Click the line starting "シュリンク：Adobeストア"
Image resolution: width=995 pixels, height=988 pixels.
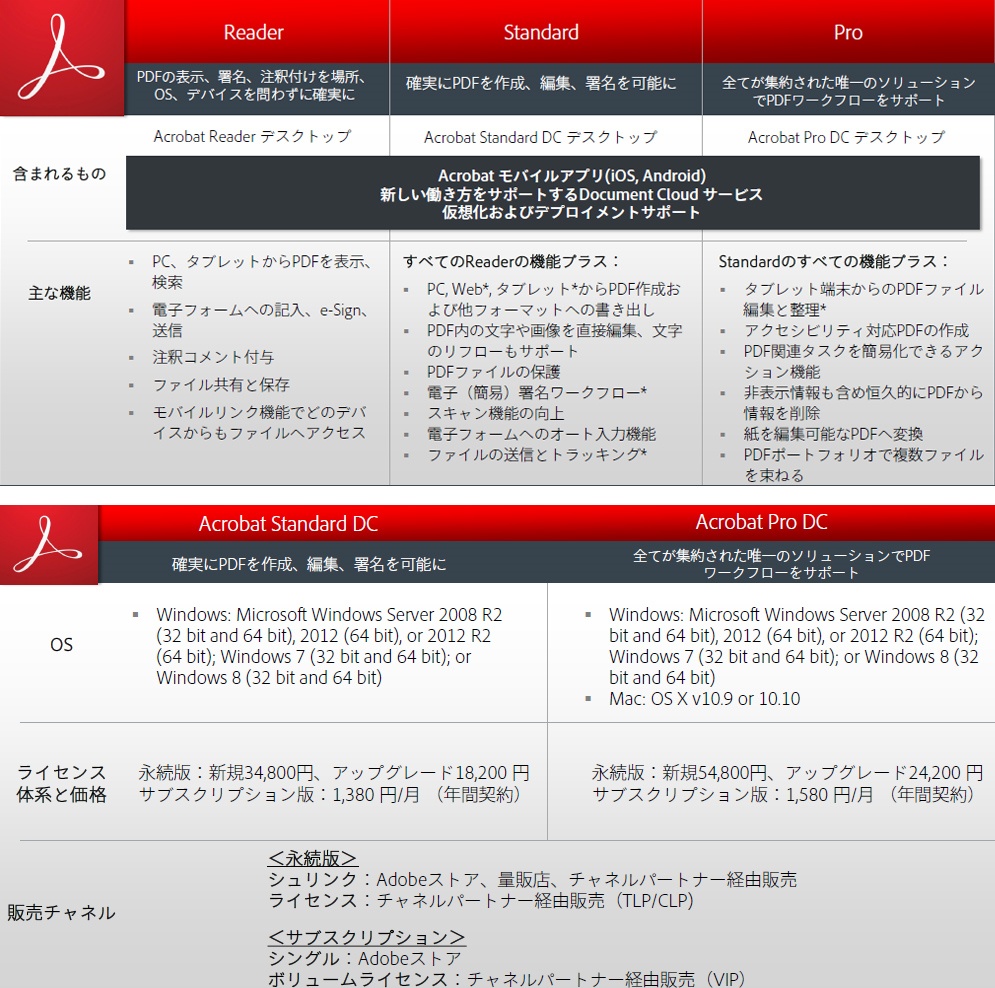coord(532,879)
